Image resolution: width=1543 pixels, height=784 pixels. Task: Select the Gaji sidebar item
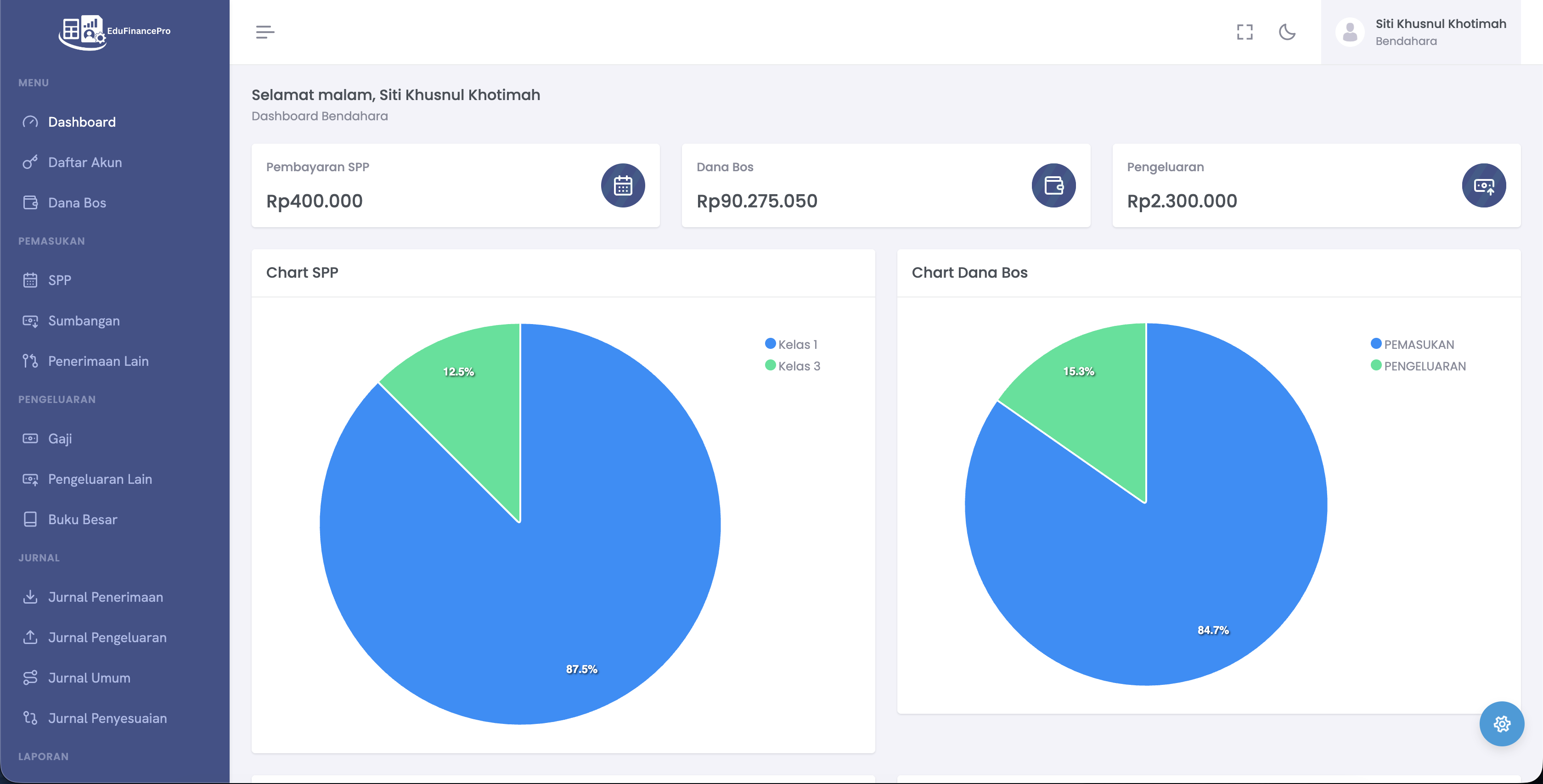click(x=60, y=438)
